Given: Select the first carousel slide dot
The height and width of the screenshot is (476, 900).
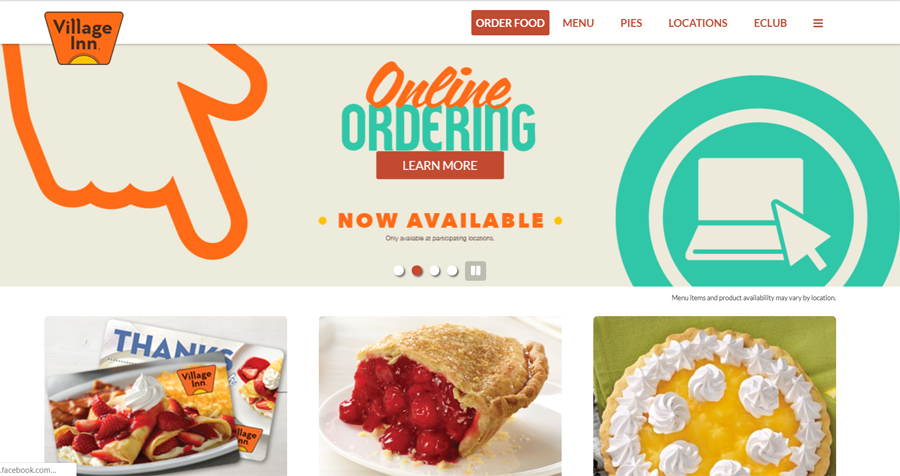Looking at the screenshot, I should click(399, 270).
